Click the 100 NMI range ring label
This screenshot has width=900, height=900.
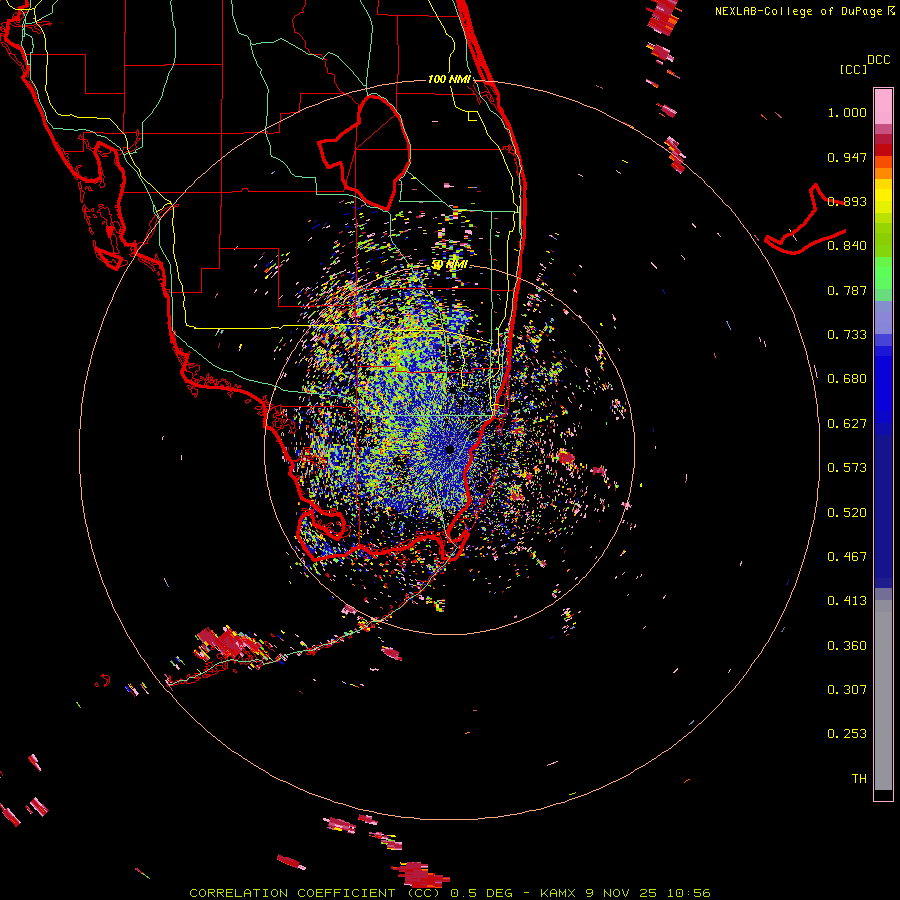click(449, 79)
